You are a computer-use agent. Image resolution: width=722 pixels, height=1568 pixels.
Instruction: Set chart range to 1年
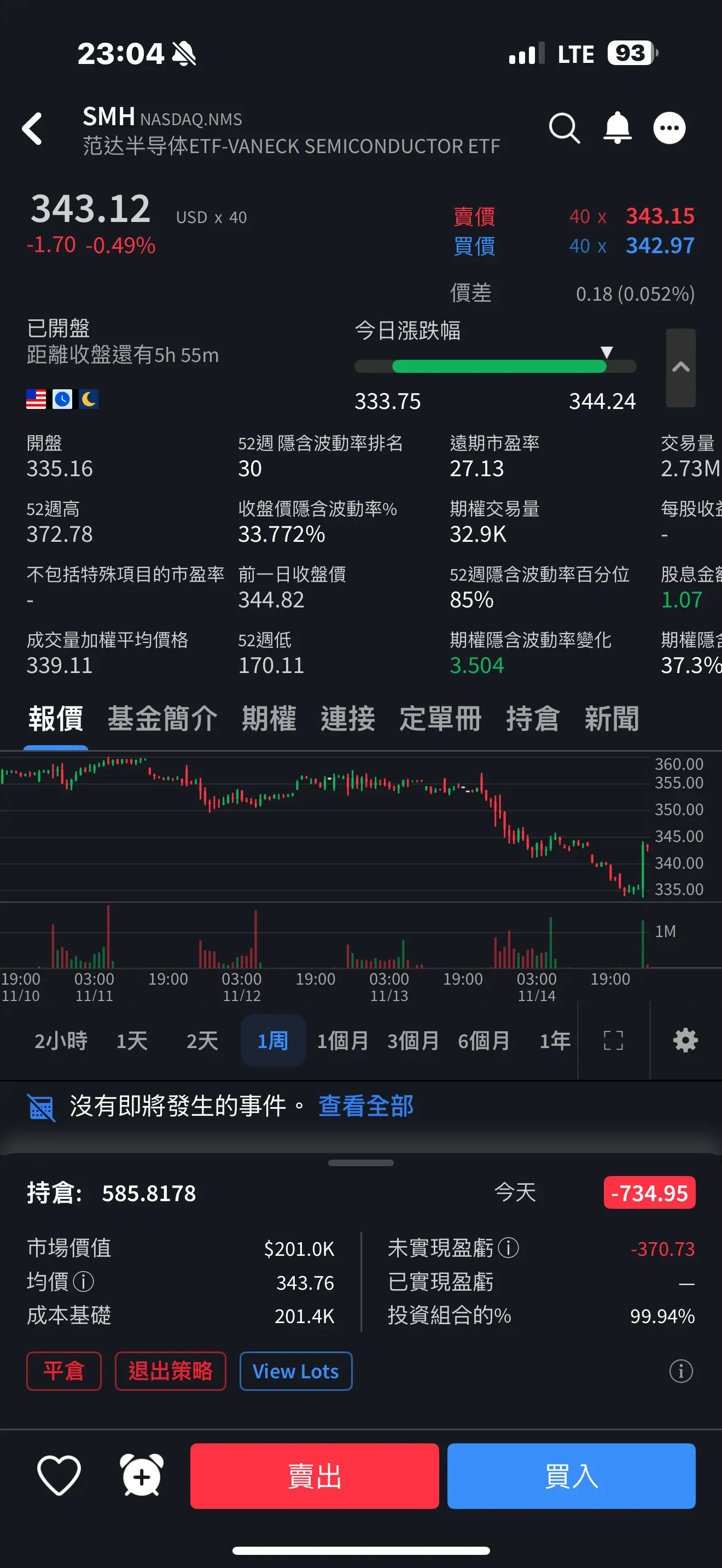[x=555, y=1041]
